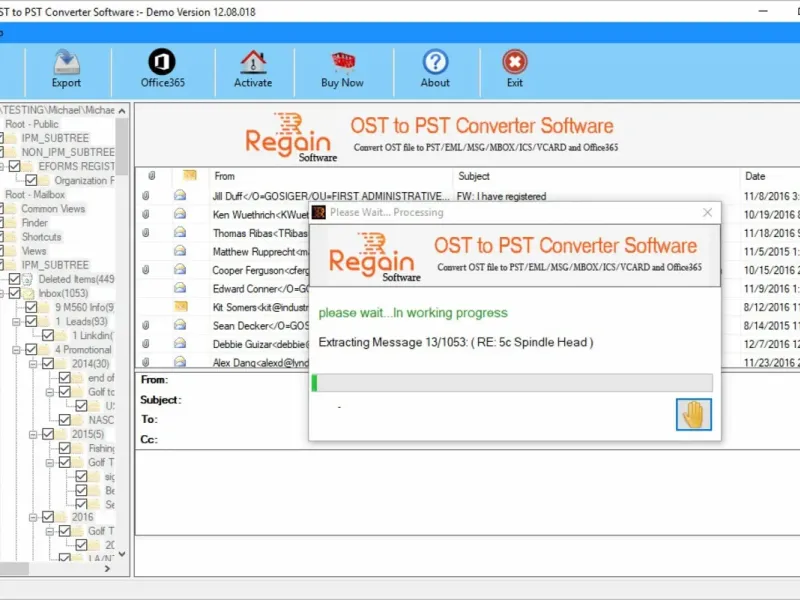Image resolution: width=800 pixels, height=600 pixels.
Task: Collapse the 2014(30) tree node
Action: tap(33, 364)
